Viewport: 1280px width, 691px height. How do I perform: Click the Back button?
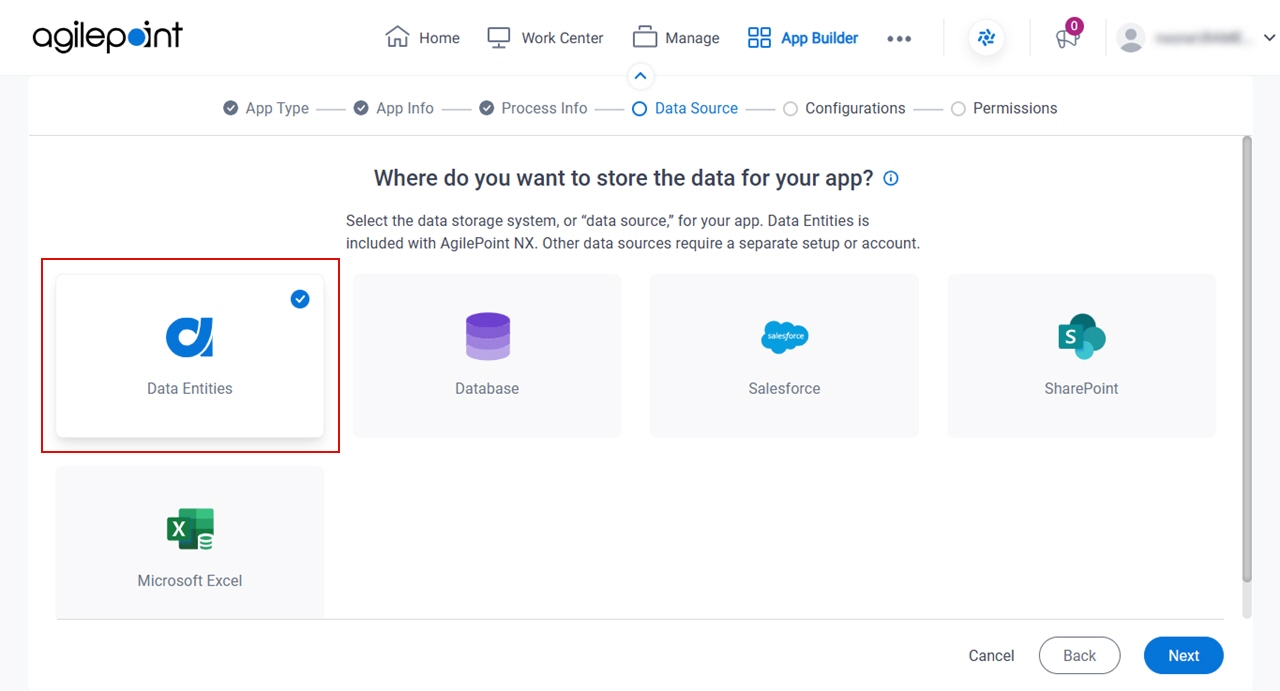pos(1079,656)
